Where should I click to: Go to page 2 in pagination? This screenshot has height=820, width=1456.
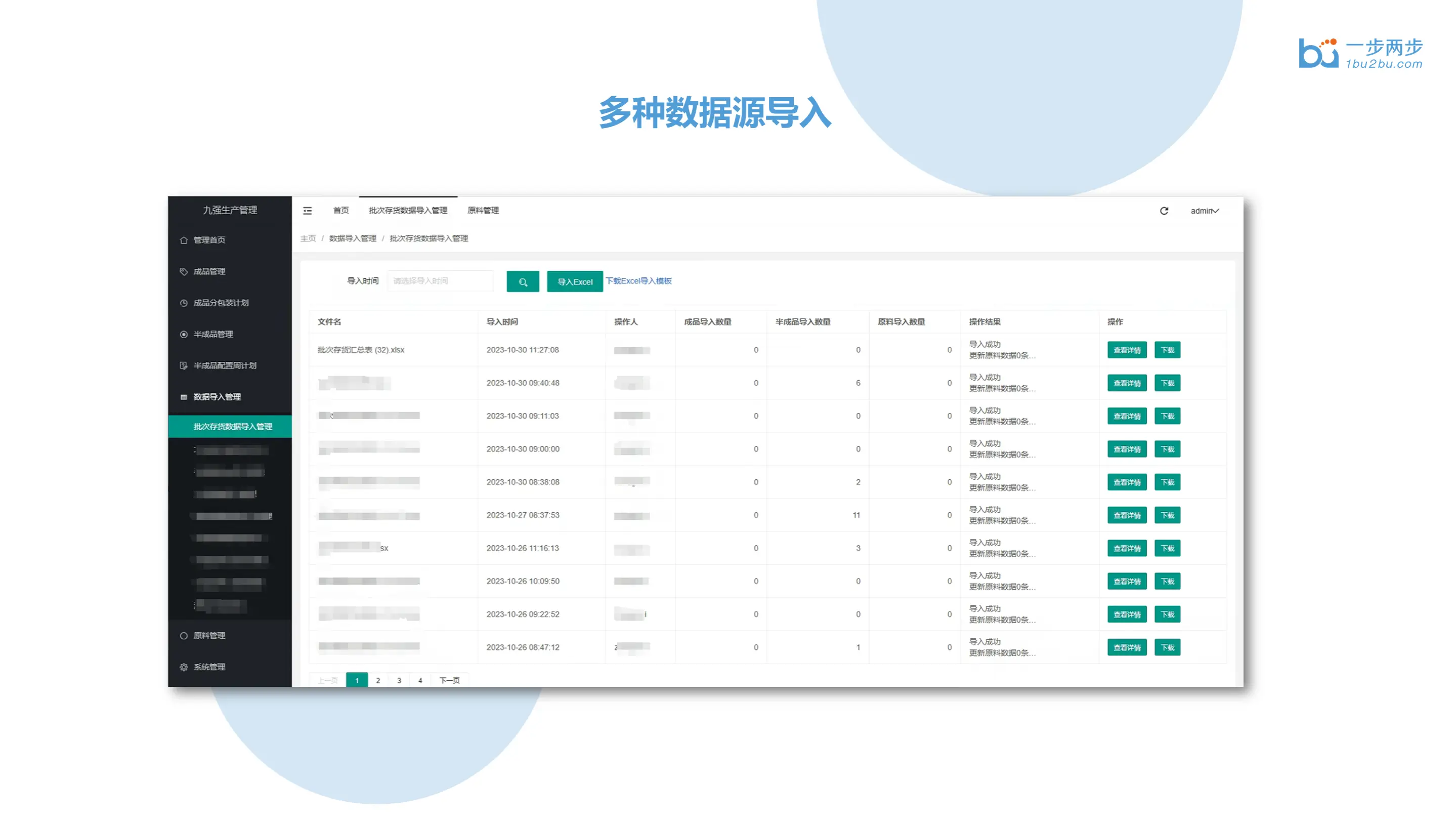point(378,680)
